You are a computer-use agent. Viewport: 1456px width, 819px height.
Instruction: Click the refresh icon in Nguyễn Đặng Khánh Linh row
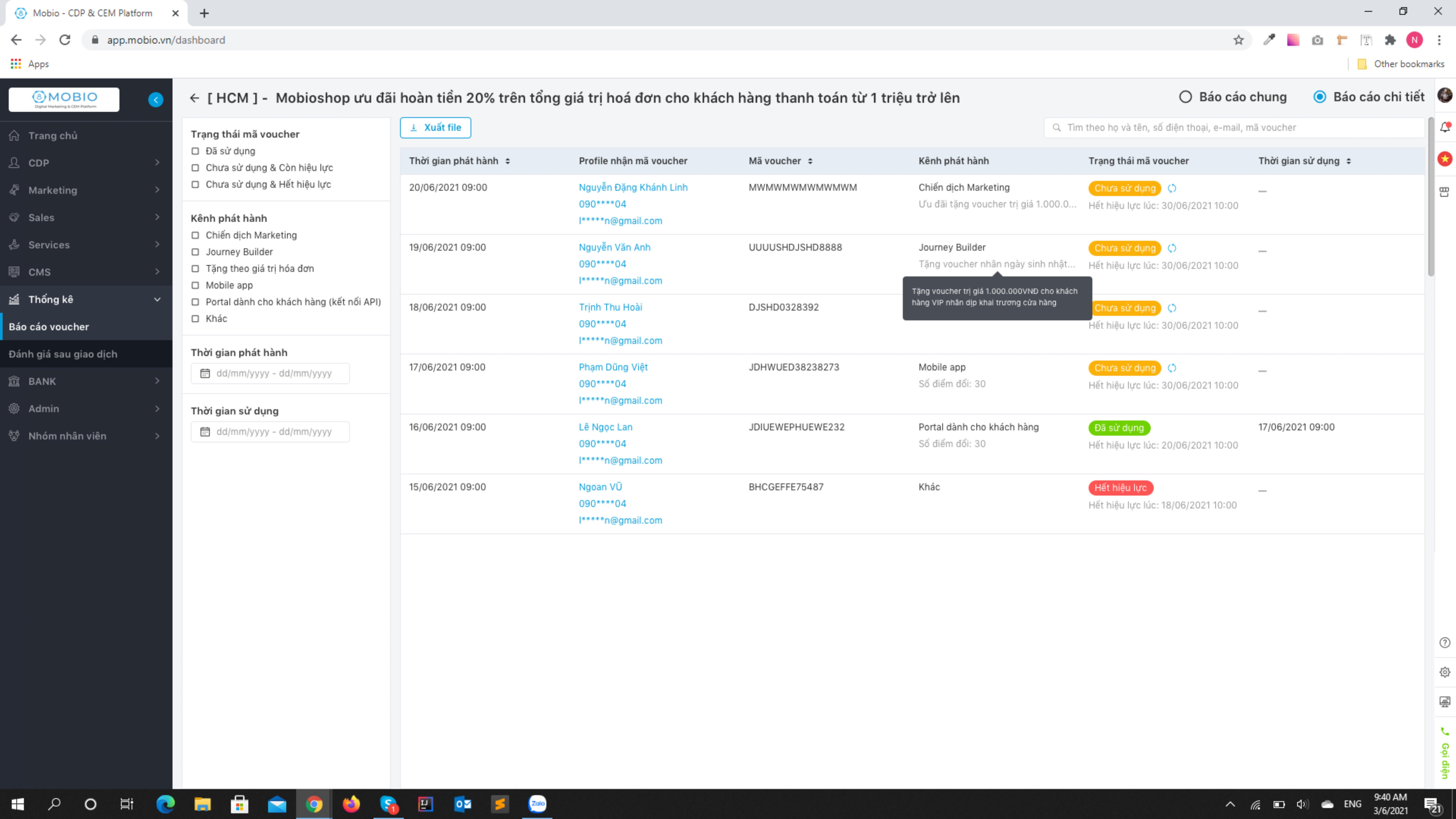(1172, 188)
